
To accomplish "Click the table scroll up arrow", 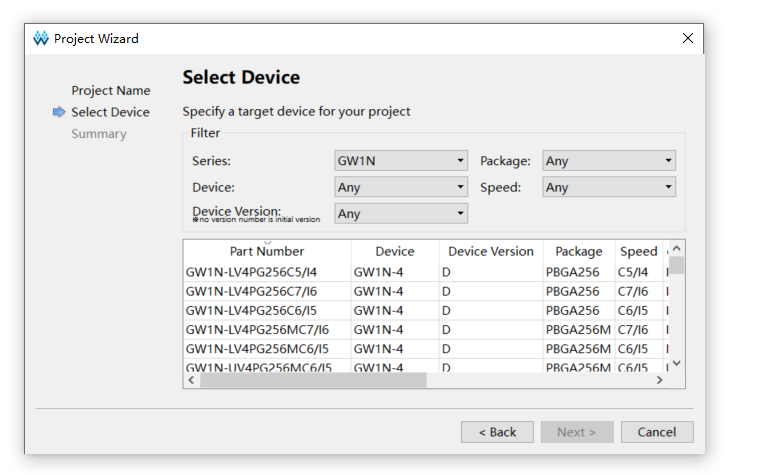I will [677, 248].
